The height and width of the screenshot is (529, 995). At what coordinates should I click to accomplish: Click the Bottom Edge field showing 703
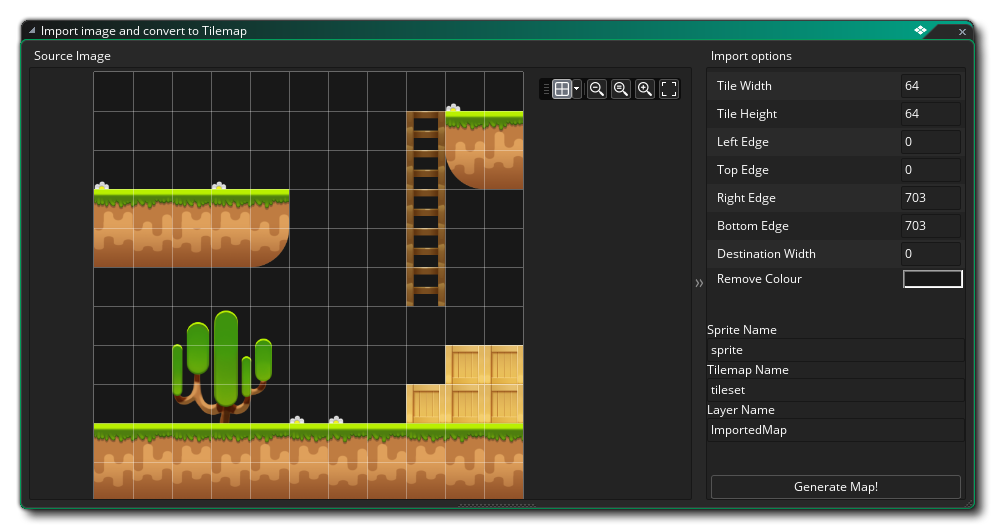pyautogui.click(x=930, y=225)
